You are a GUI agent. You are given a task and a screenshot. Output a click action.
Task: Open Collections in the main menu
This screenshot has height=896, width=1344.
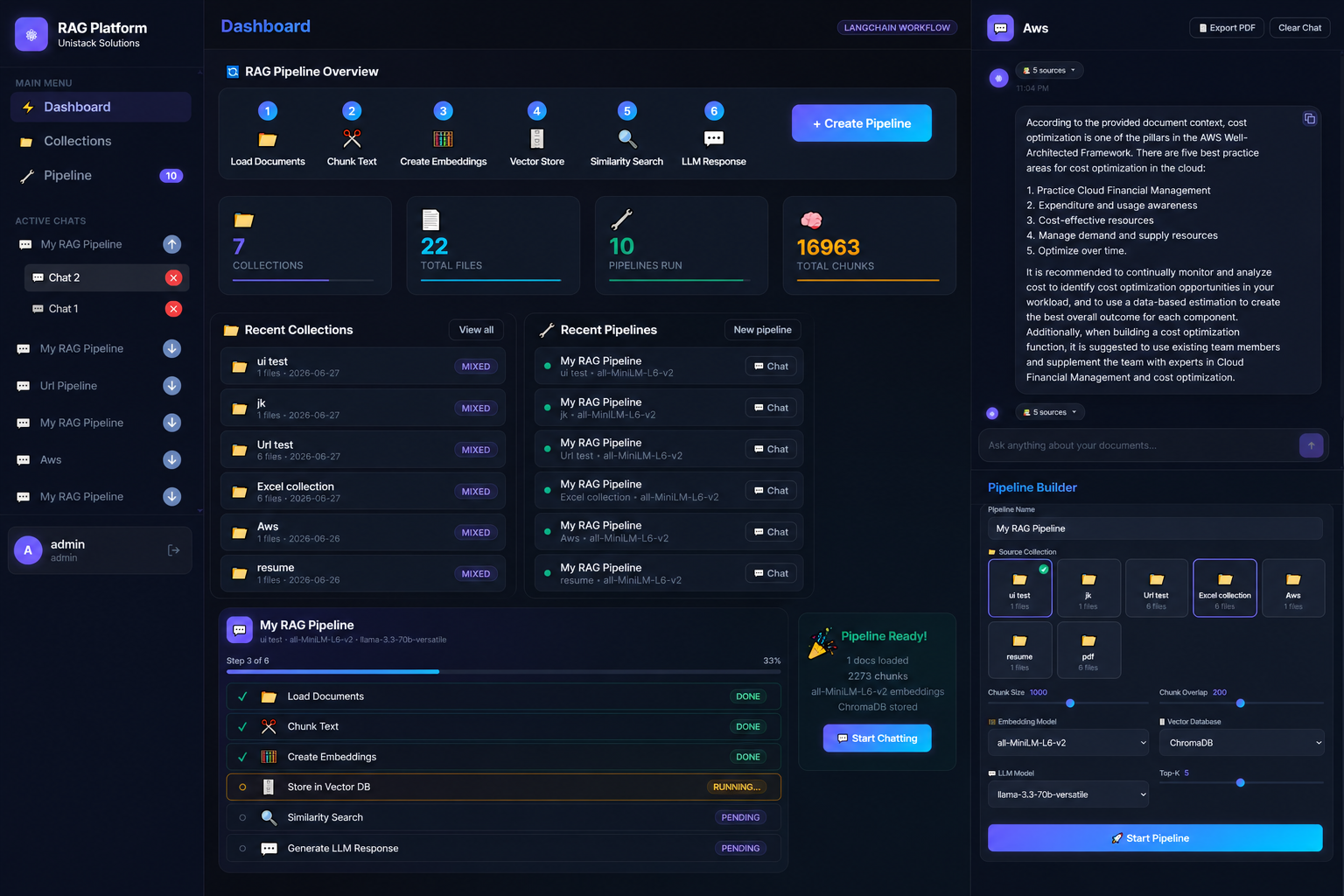(x=101, y=141)
